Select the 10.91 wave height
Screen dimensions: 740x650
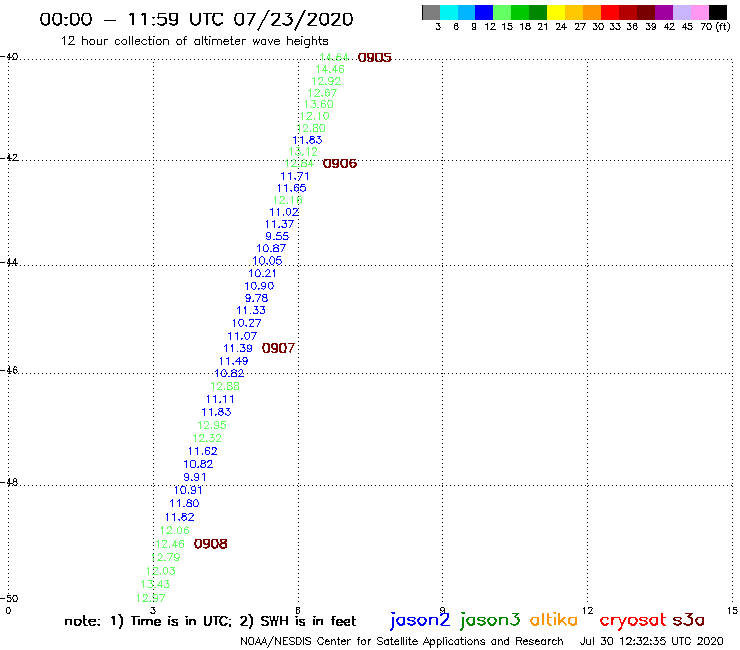tap(188, 490)
